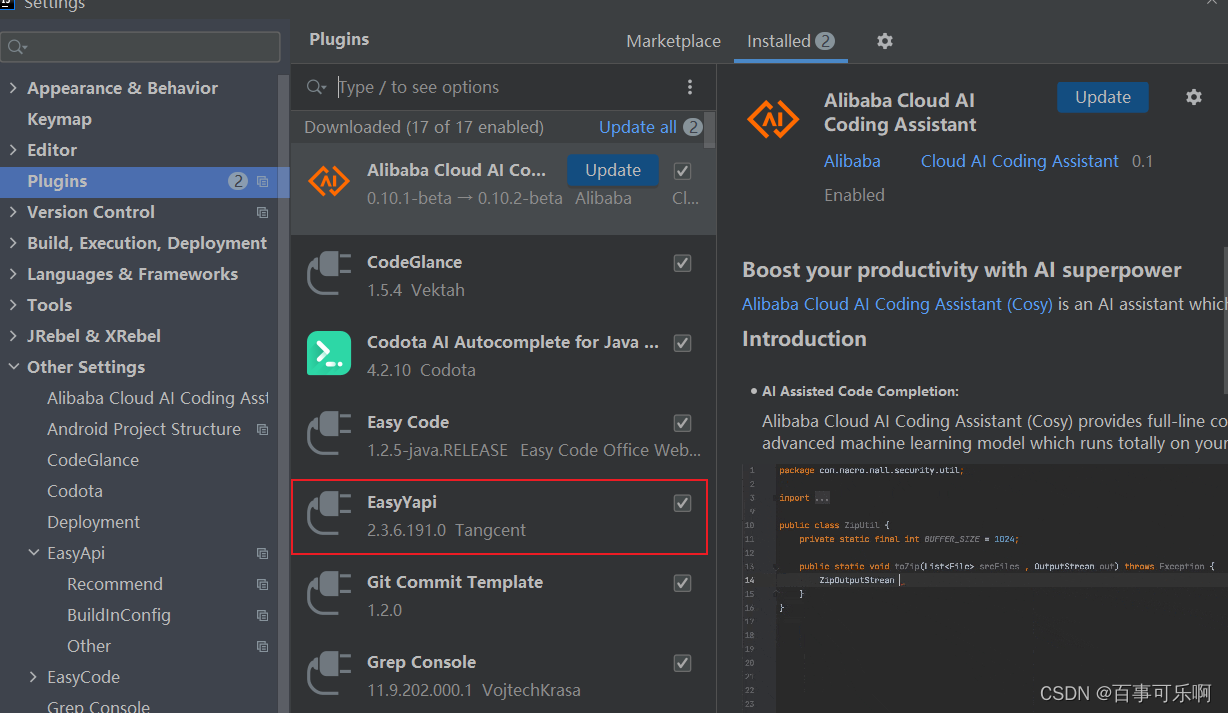This screenshot has height=713, width=1228.
Task: Open the three-dot options menu in plugin search
Action: click(690, 87)
